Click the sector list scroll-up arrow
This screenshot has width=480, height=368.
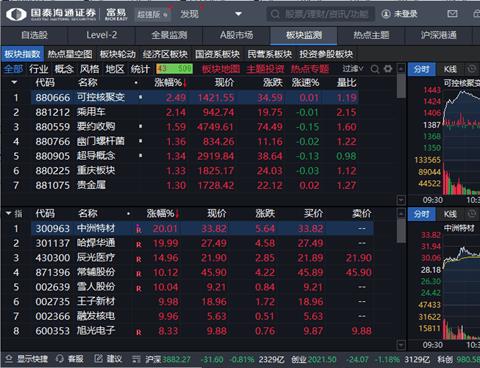point(401,69)
